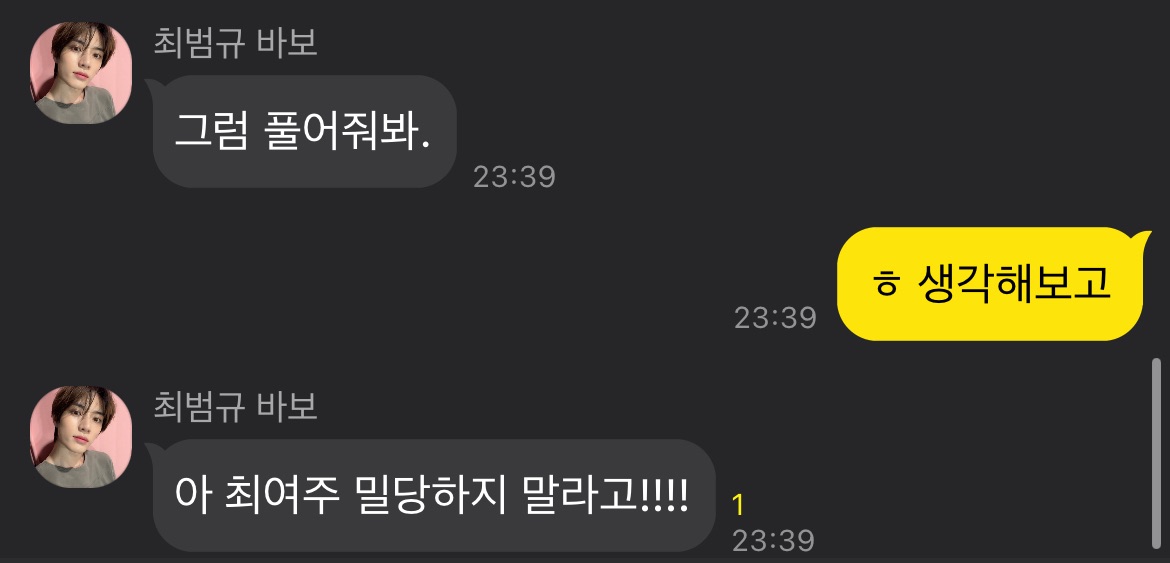Click the 23:39 timestamp beside the yellow bubble
Viewport: 1170px width, 563px height.
pos(775,318)
